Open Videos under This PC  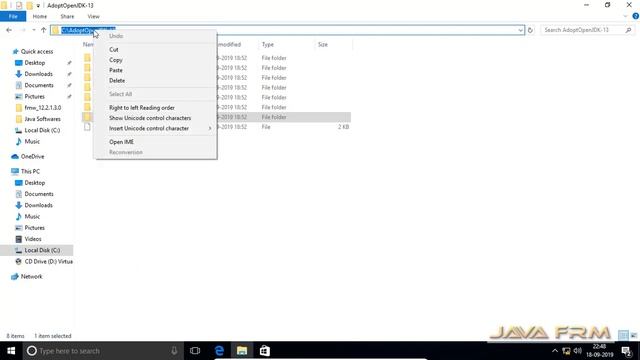pos(33,239)
